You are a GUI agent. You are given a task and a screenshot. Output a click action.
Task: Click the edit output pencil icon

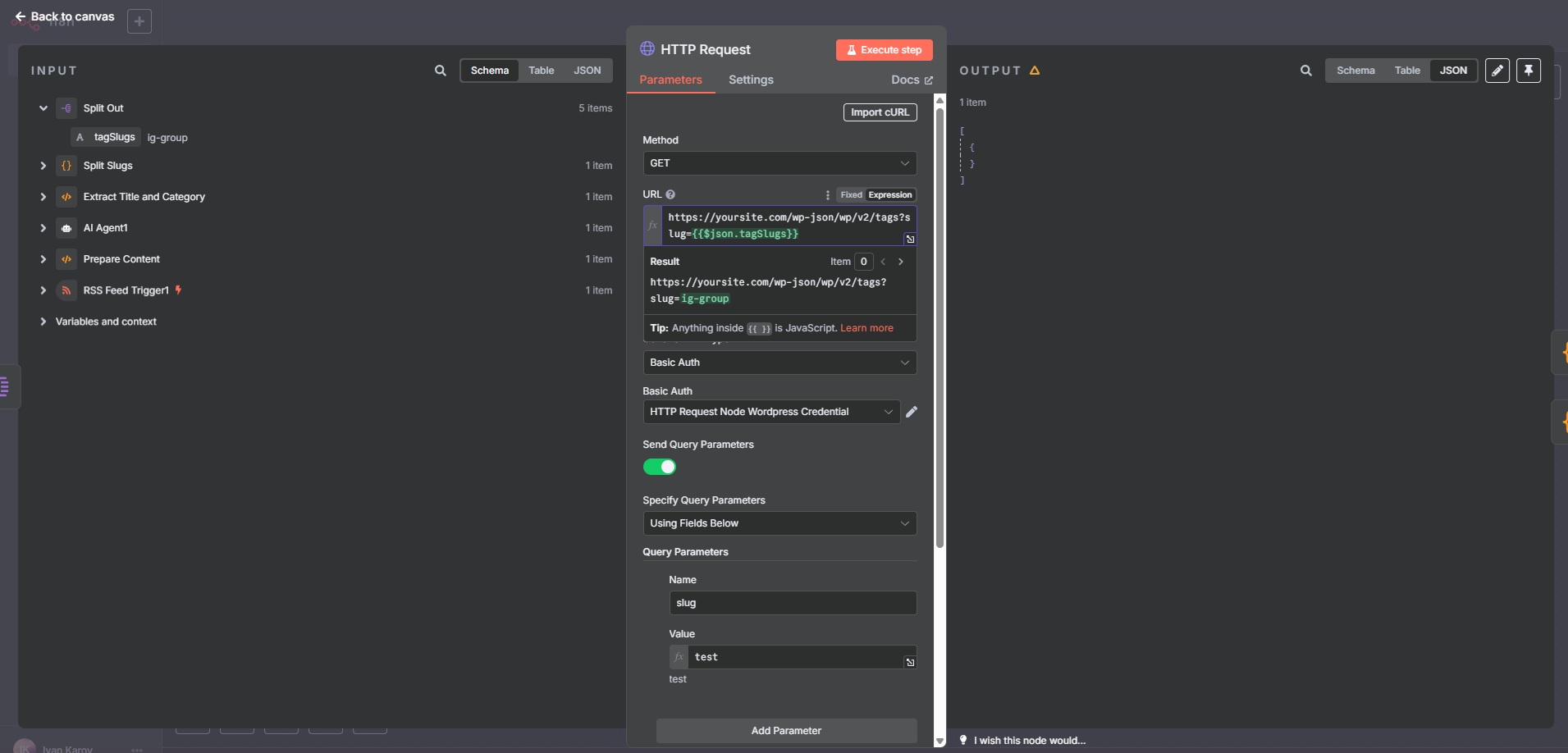pos(1497,71)
